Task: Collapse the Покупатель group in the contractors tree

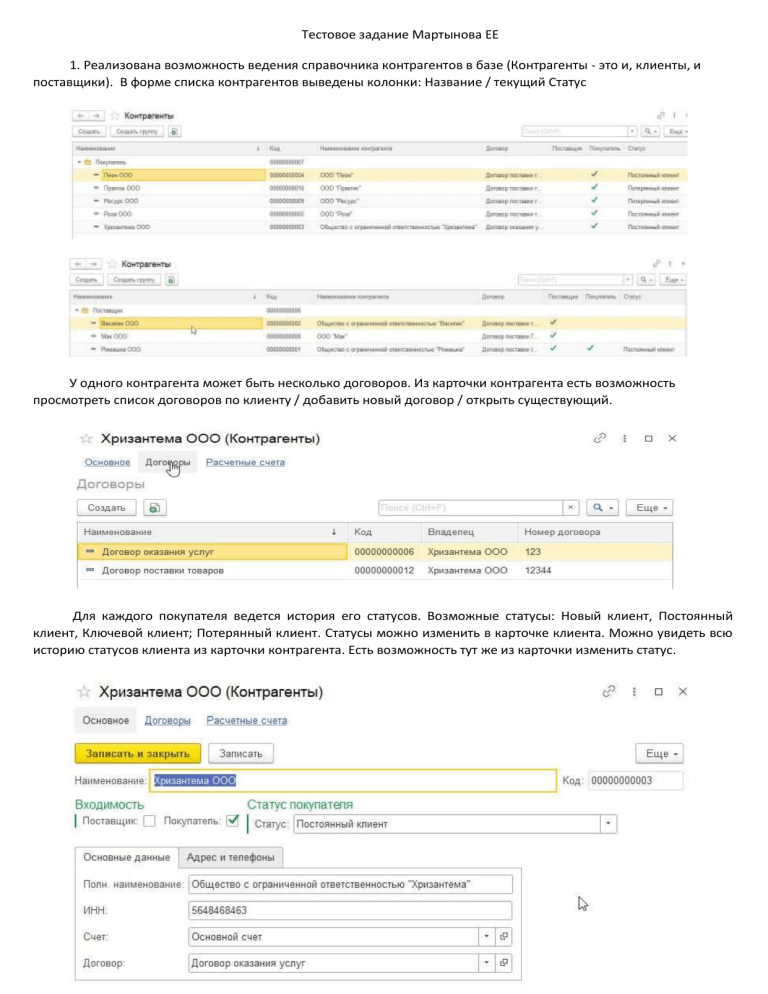Action: [78, 161]
